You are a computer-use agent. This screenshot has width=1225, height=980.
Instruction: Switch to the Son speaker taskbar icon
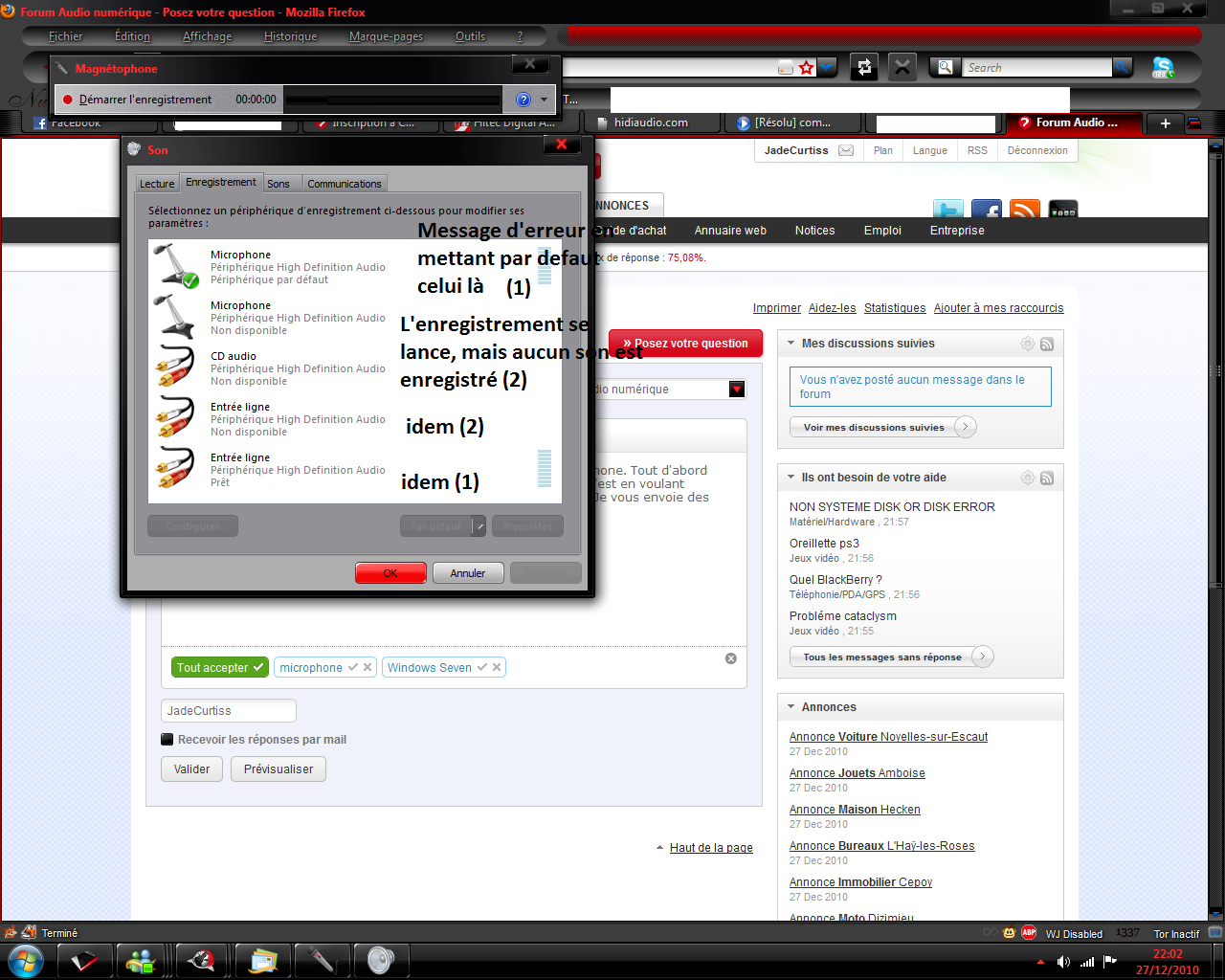tap(381, 960)
